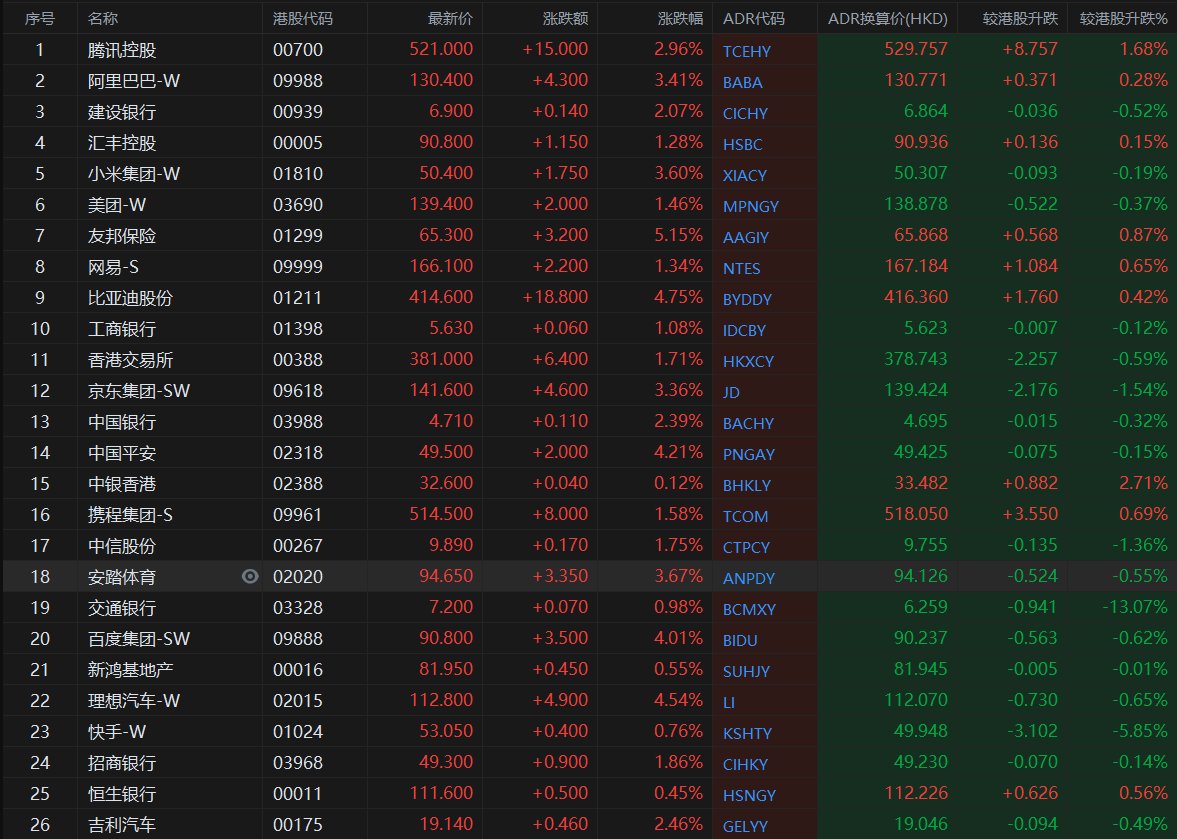Viewport: 1177px width, 839px height.
Task: Open the AAGIY ADR code link
Action: (x=745, y=237)
